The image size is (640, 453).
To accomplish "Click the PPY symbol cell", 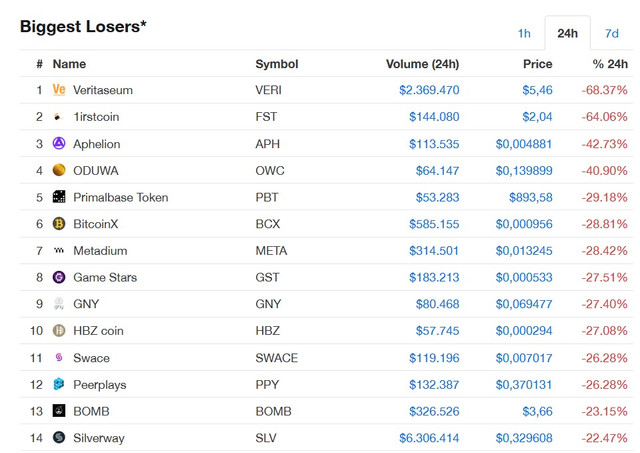I will [267, 385].
